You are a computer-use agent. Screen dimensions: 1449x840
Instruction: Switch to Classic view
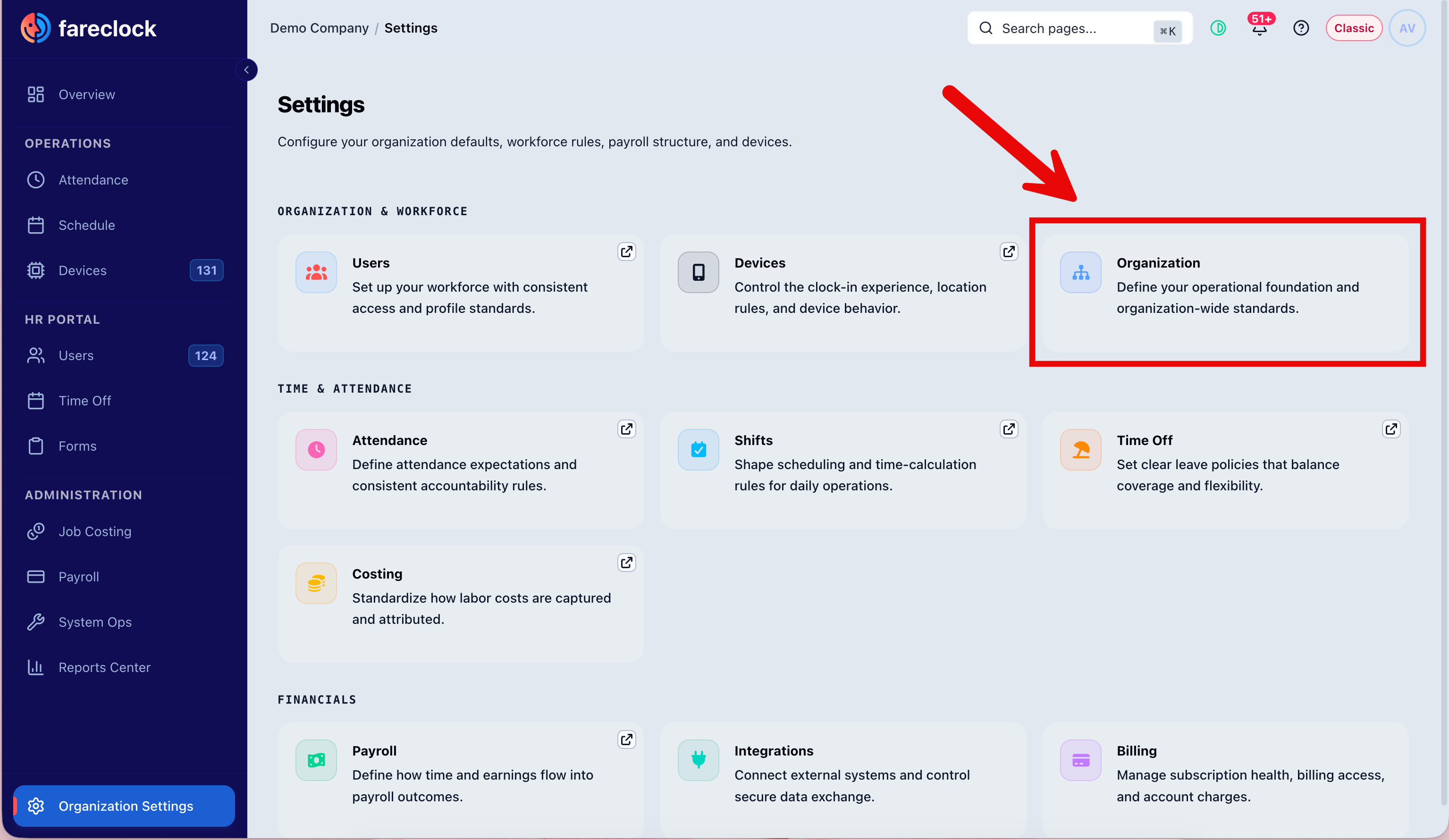click(1354, 28)
